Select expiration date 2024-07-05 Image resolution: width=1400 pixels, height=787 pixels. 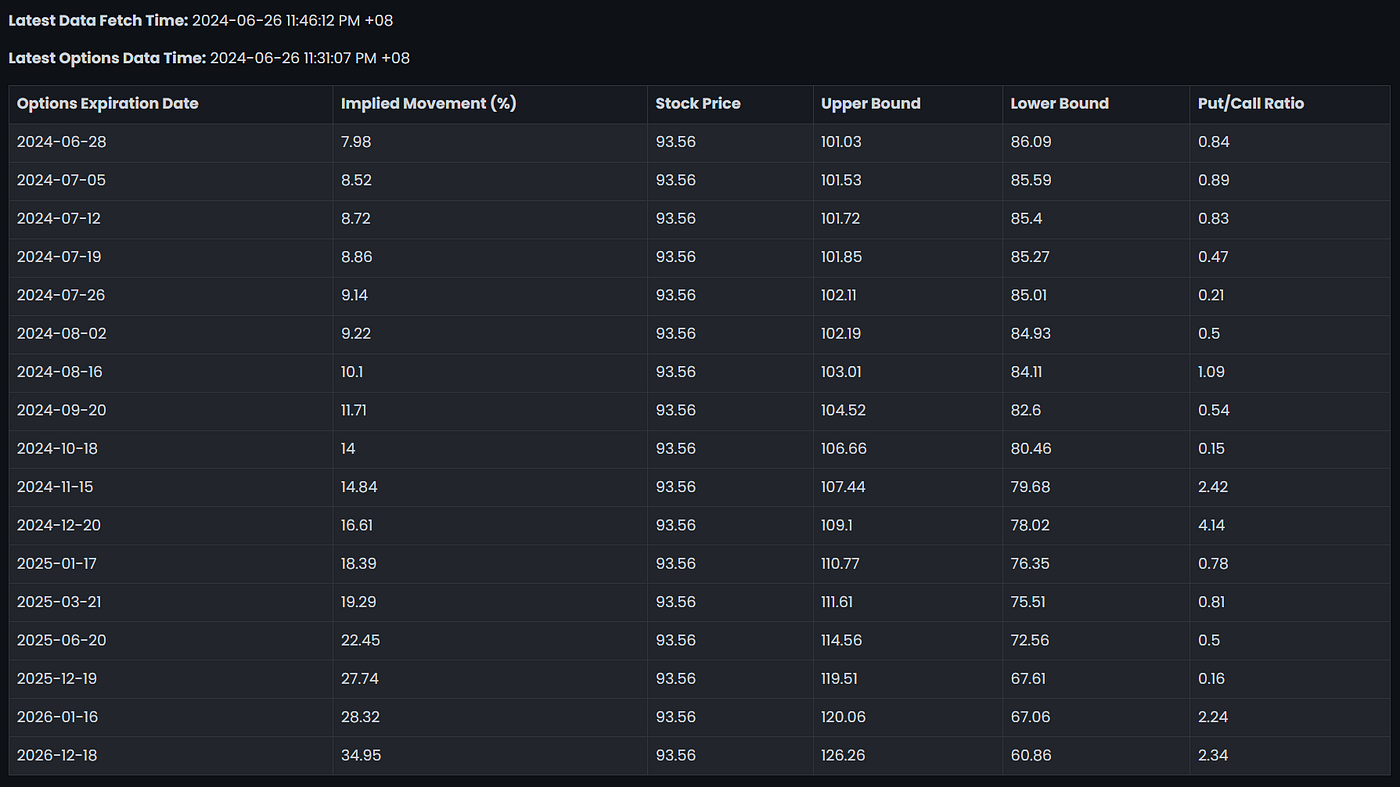[x=62, y=180]
